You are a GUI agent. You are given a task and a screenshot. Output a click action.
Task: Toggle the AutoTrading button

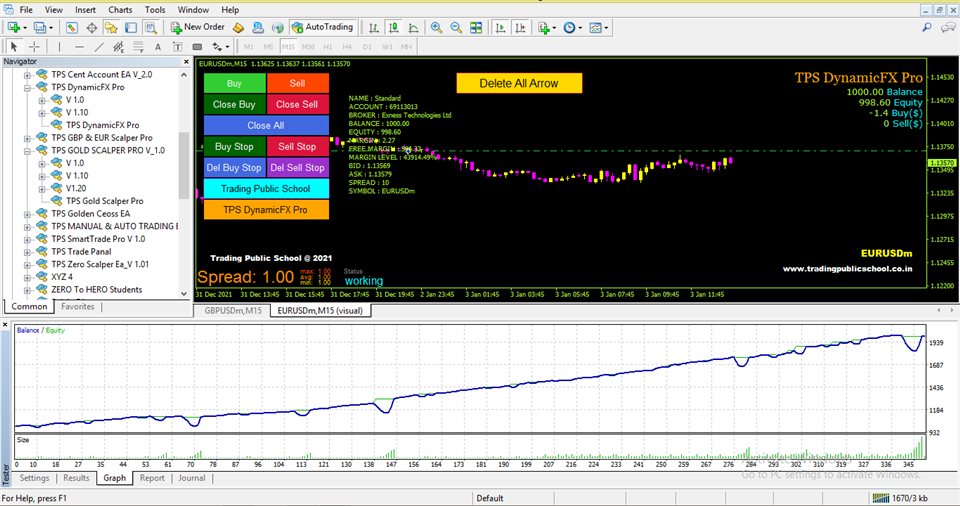point(323,28)
